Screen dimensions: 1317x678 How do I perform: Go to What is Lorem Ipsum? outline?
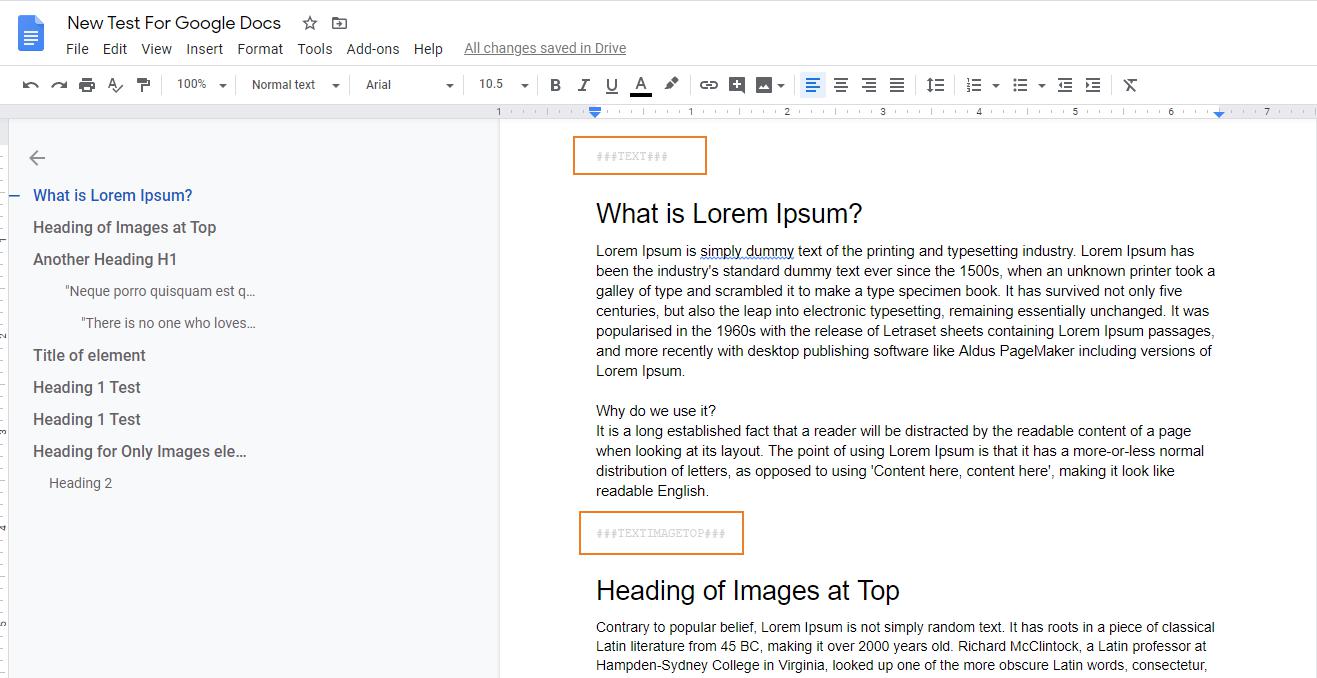[x=112, y=195]
